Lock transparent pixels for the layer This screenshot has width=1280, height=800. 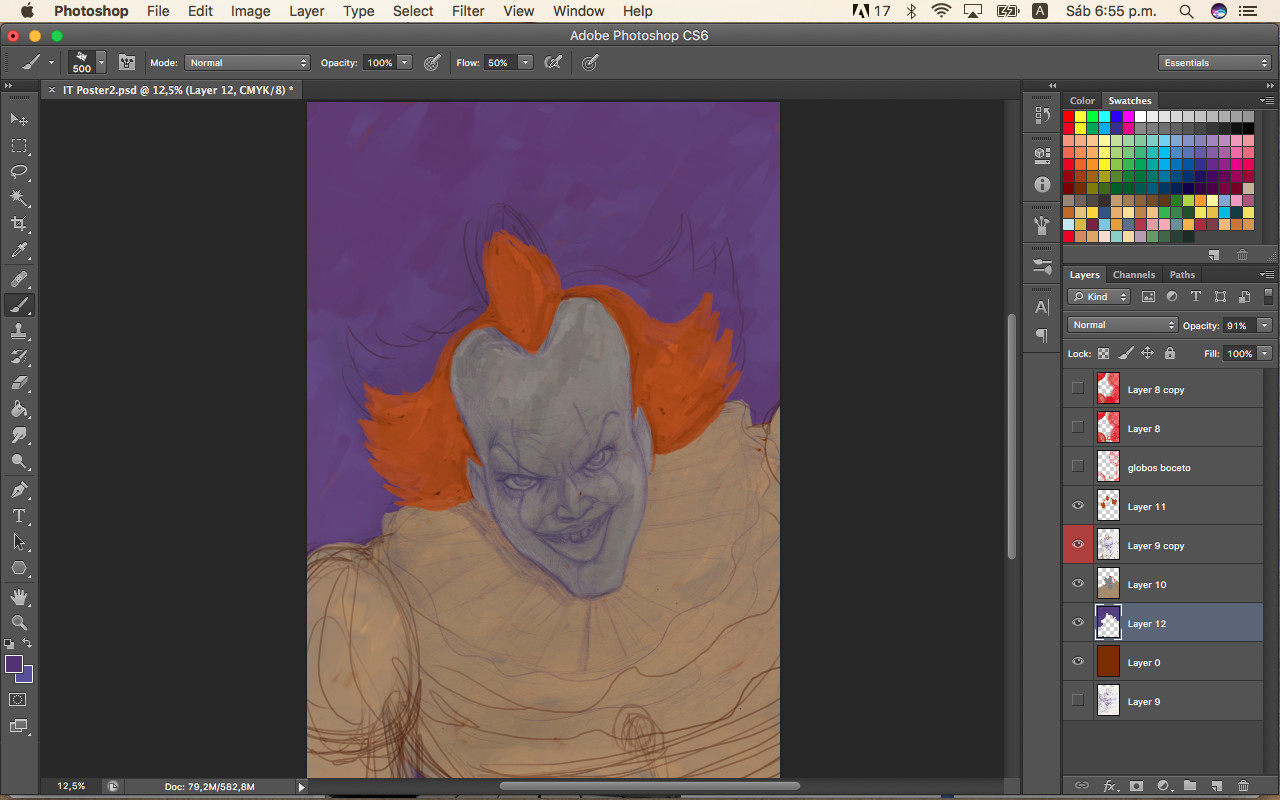click(1103, 353)
